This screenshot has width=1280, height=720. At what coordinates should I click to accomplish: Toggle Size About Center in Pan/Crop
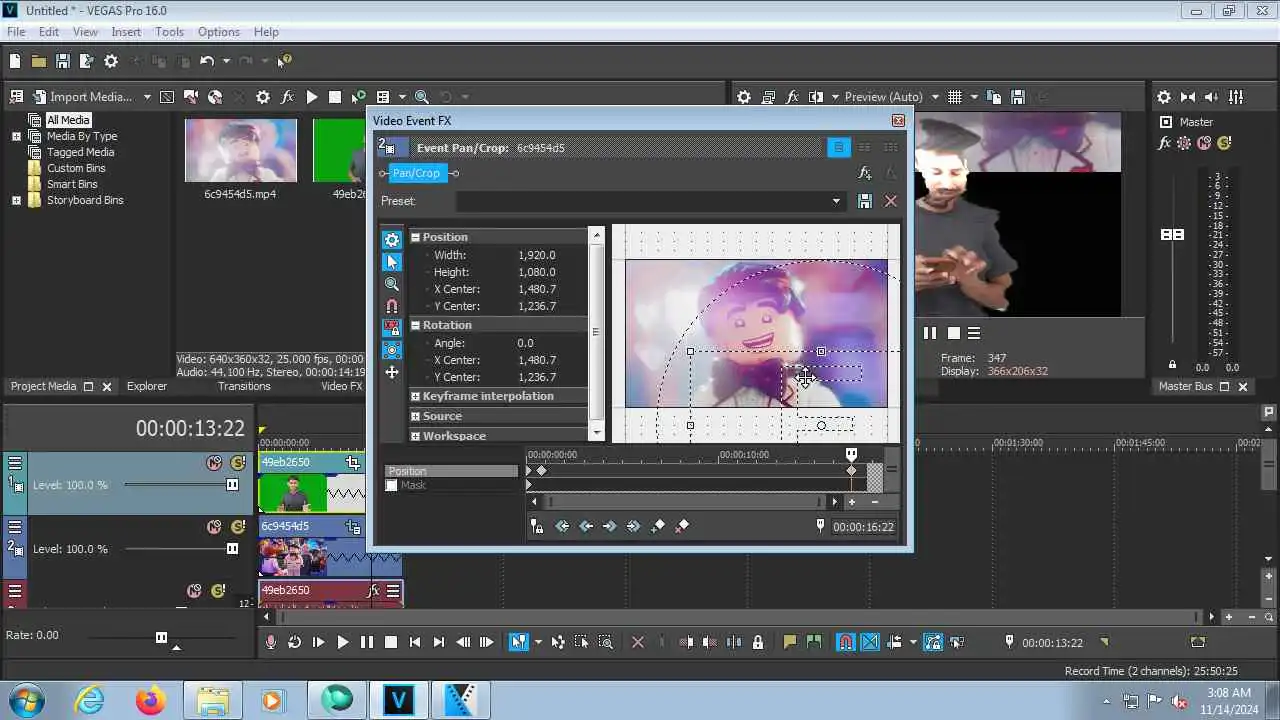[392, 350]
